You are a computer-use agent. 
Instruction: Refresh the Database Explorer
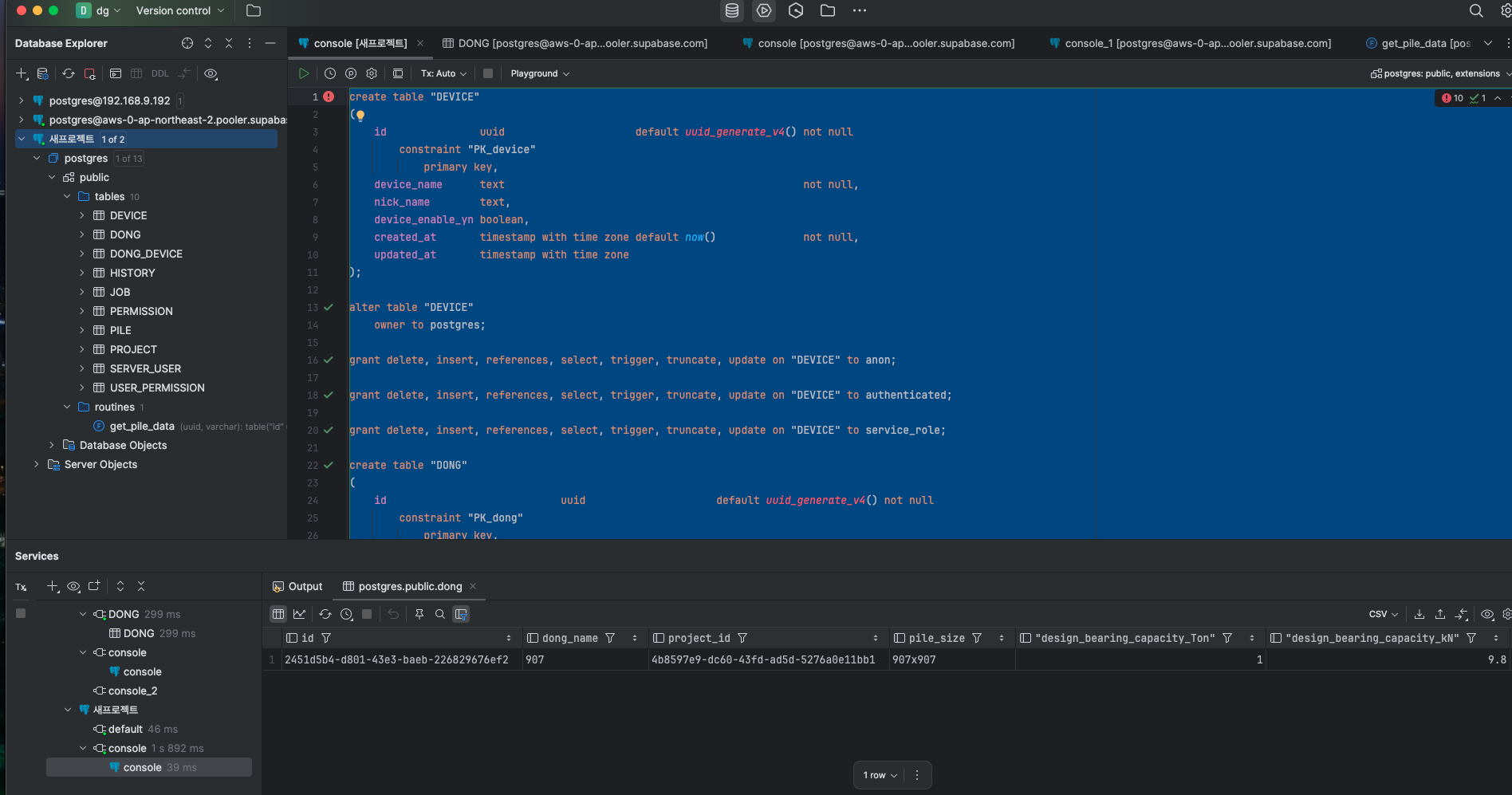(69, 73)
